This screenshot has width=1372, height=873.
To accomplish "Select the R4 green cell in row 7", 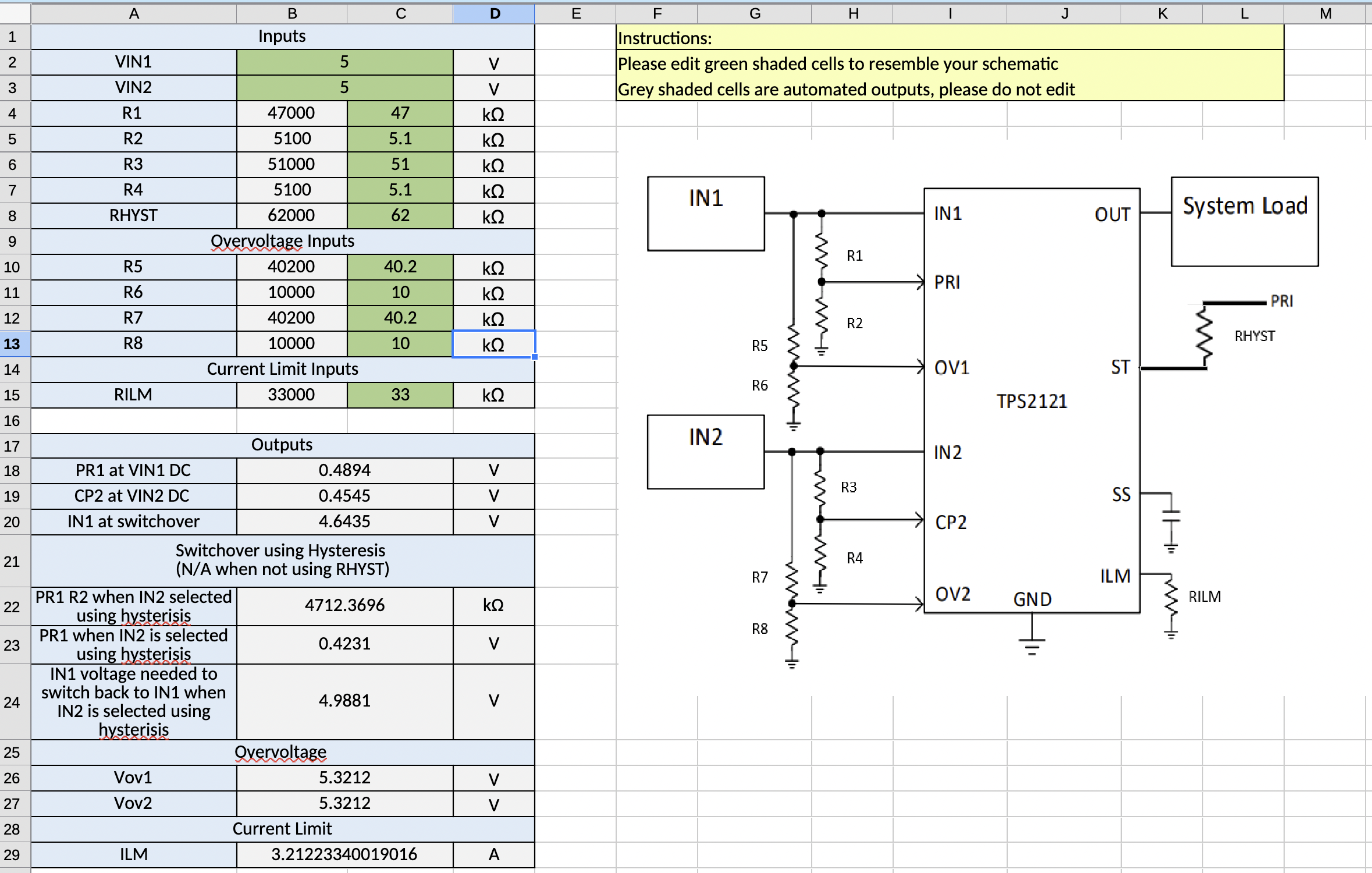I will point(400,190).
